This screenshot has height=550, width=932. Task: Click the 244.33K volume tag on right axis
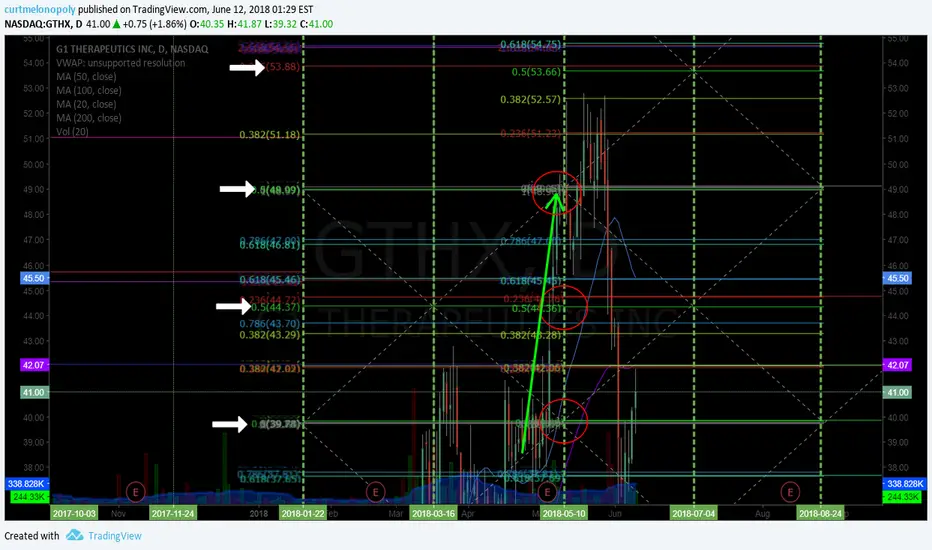coord(903,496)
